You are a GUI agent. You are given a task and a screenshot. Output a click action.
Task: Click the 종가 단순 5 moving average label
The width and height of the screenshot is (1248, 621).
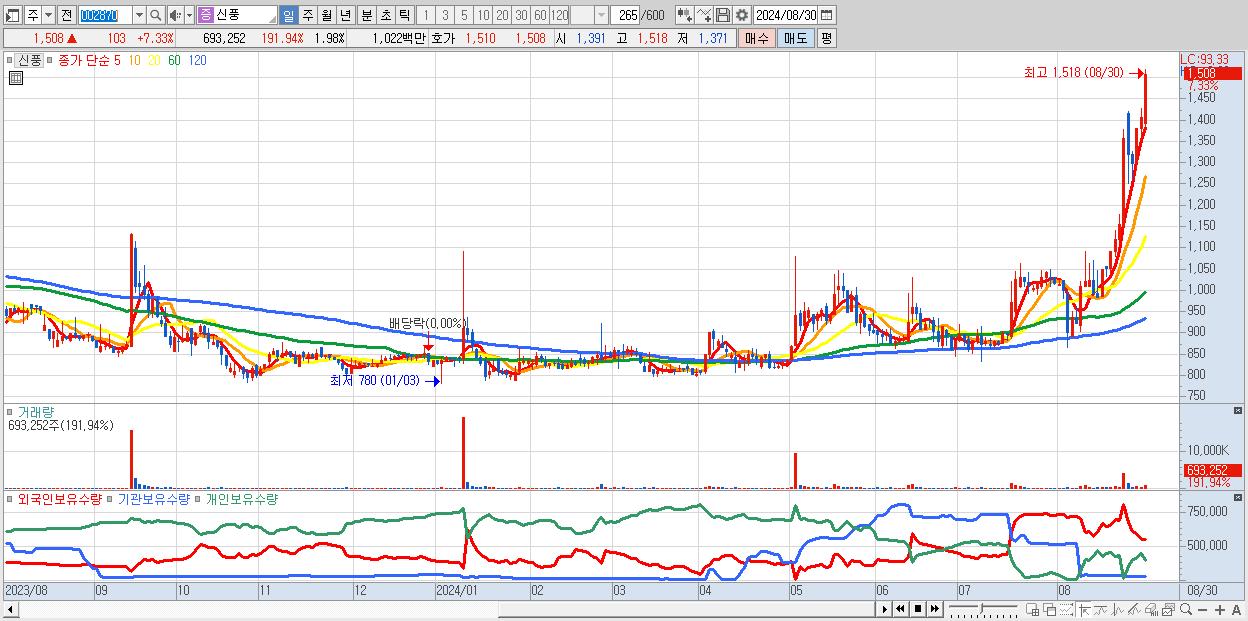click(89, 60)
